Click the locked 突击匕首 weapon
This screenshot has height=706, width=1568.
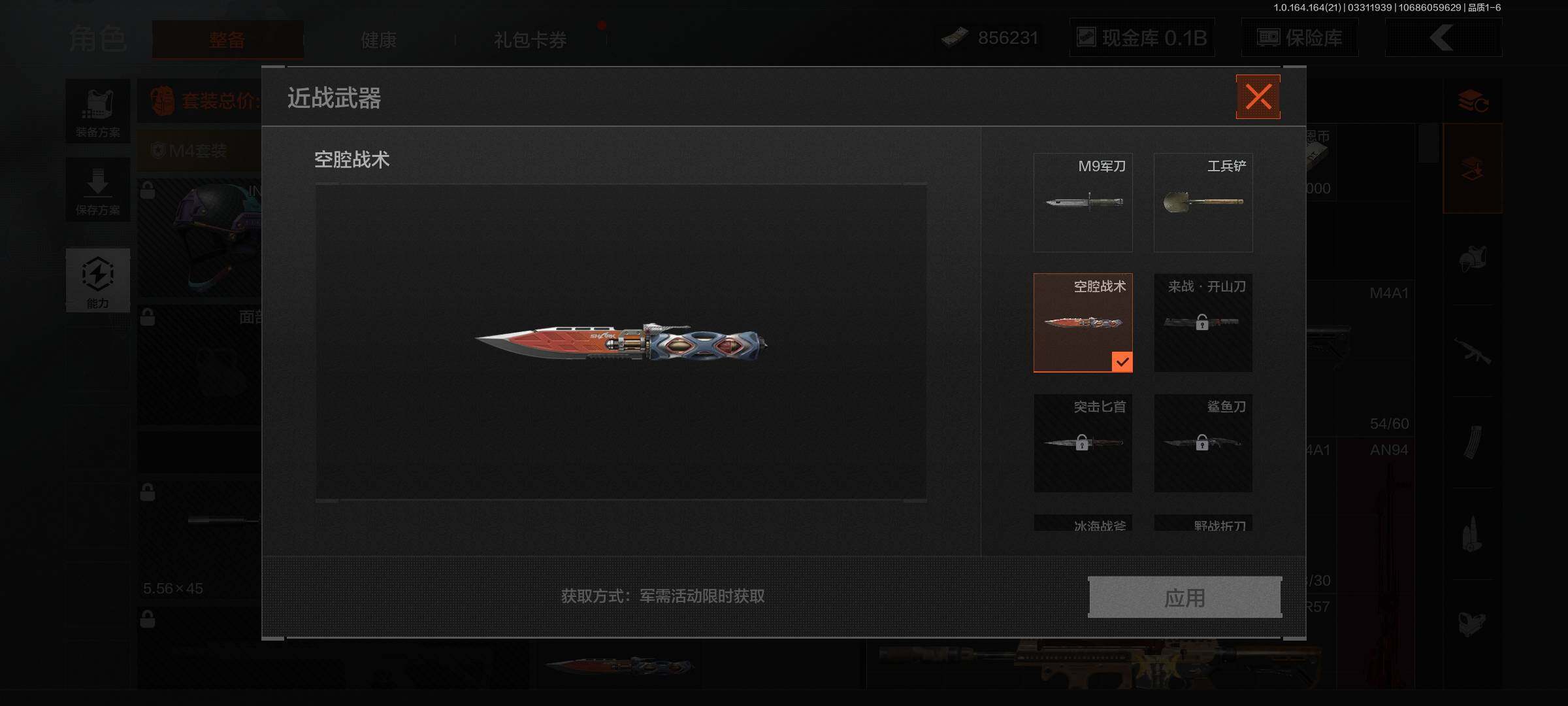(x=1083, y=443)
